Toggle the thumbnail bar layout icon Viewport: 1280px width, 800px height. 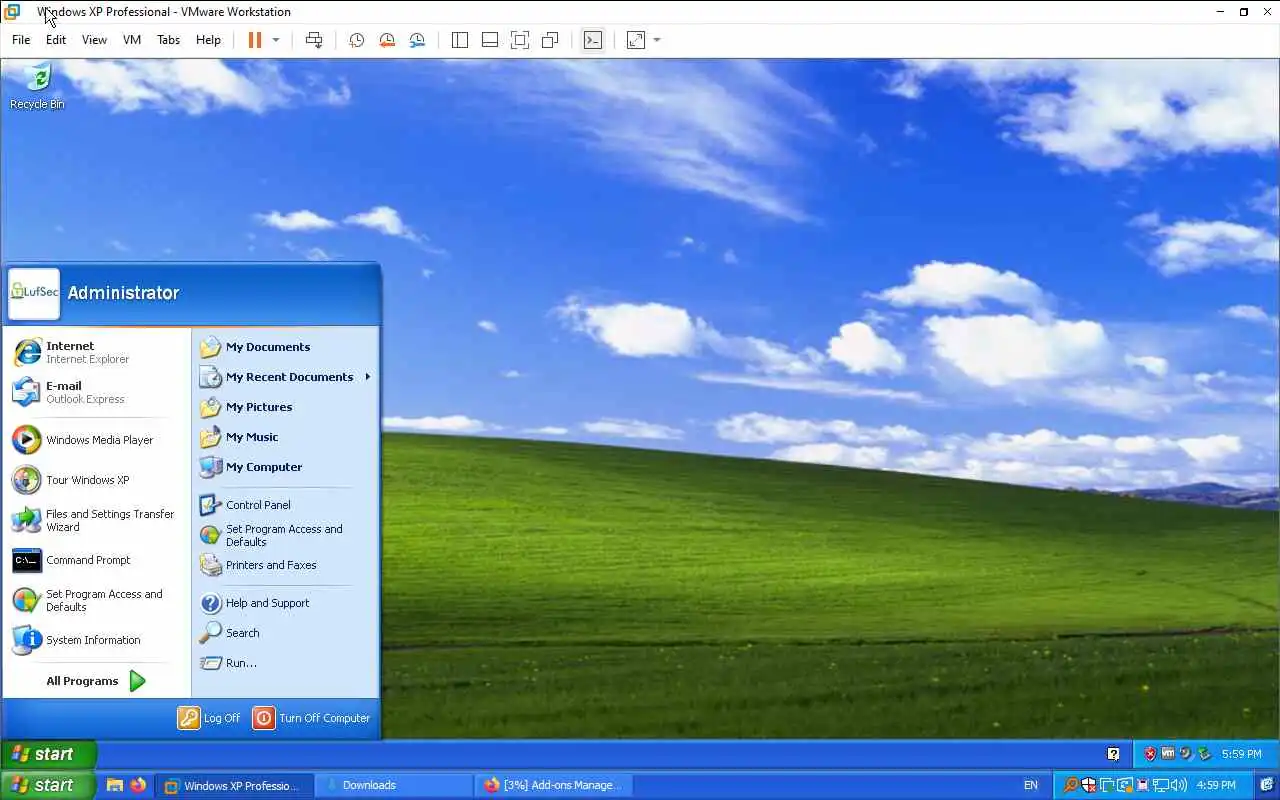point(490,40)
